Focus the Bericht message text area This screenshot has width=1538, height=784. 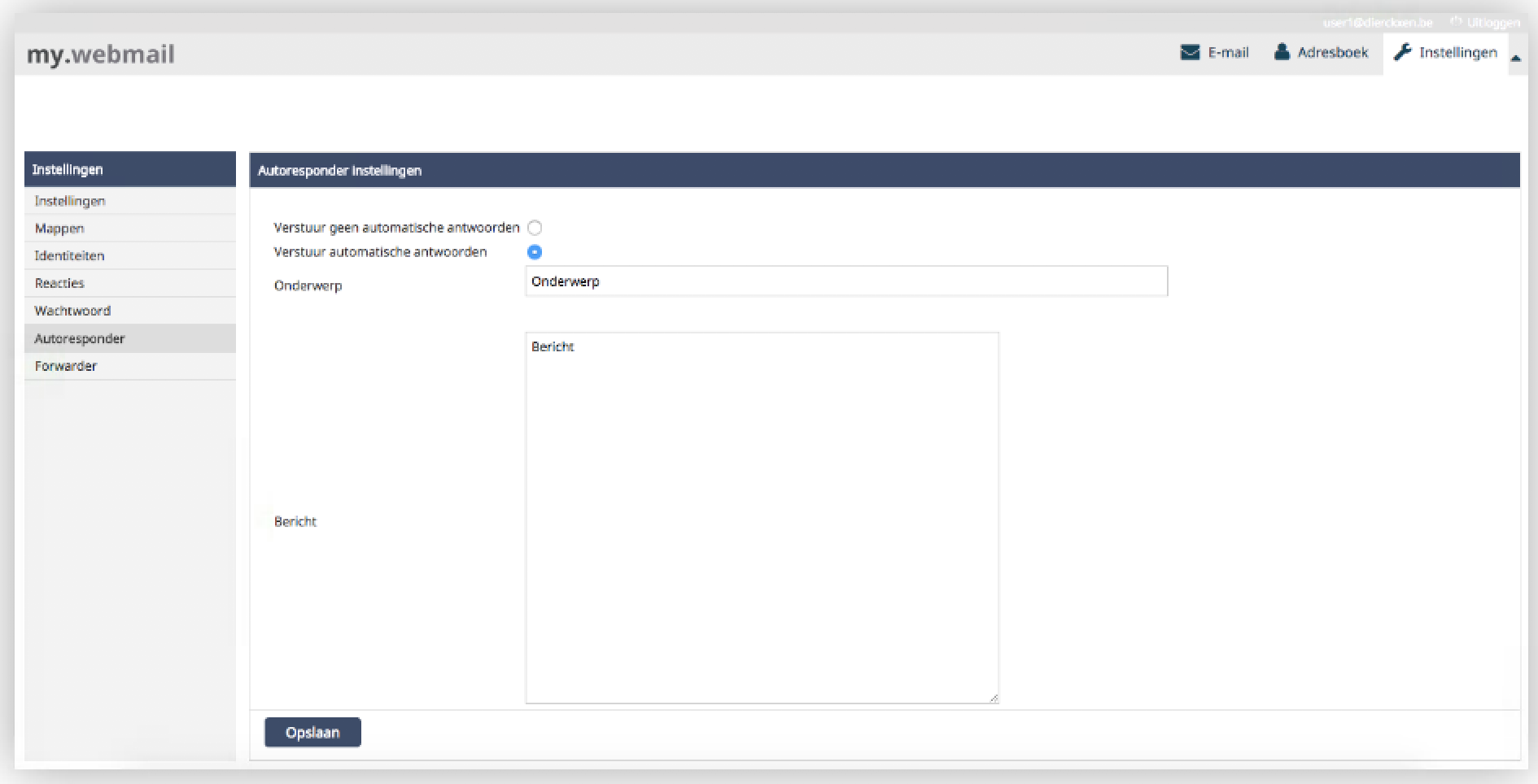[762, 517]
